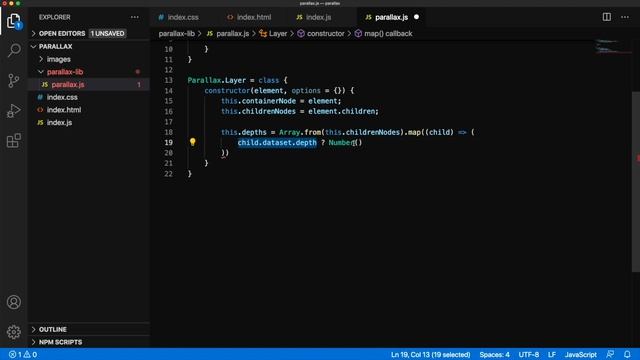Image resolution: width=640 pixels, height=360 pixels.
Task: Open the Extensions view
Action: pos(13,141)
